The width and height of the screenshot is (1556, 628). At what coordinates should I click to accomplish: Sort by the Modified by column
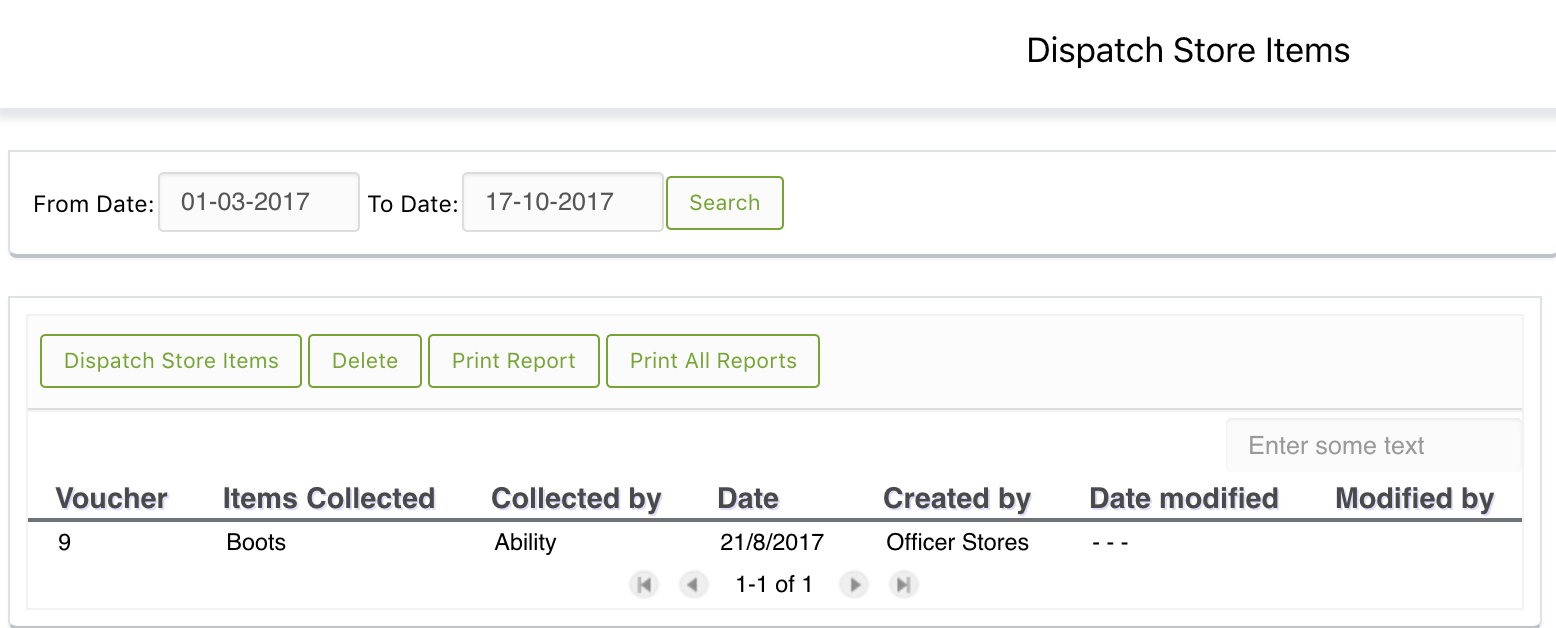click(x=1415, y=498)
